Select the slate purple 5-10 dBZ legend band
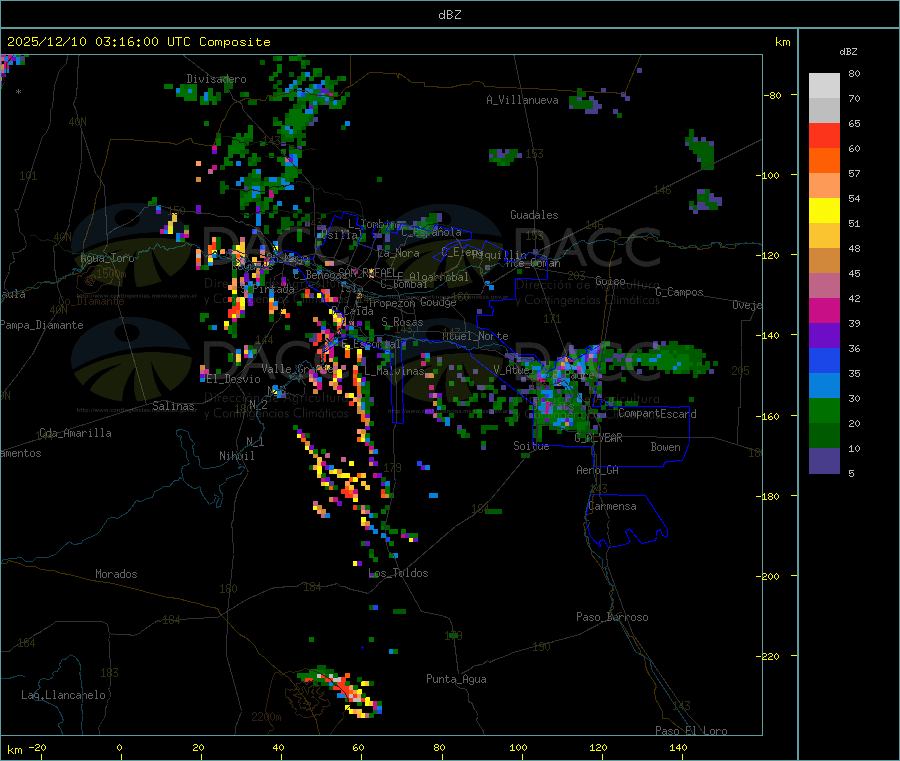Screen dimensions: 900x761 point(824,461)
